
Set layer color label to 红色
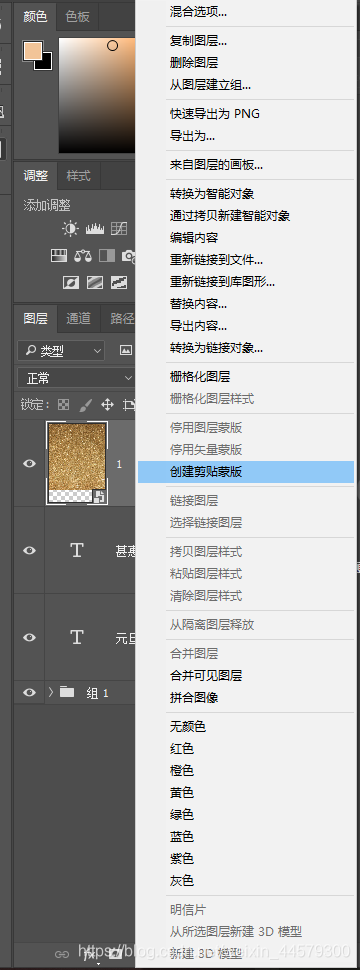tap(182, 749)
